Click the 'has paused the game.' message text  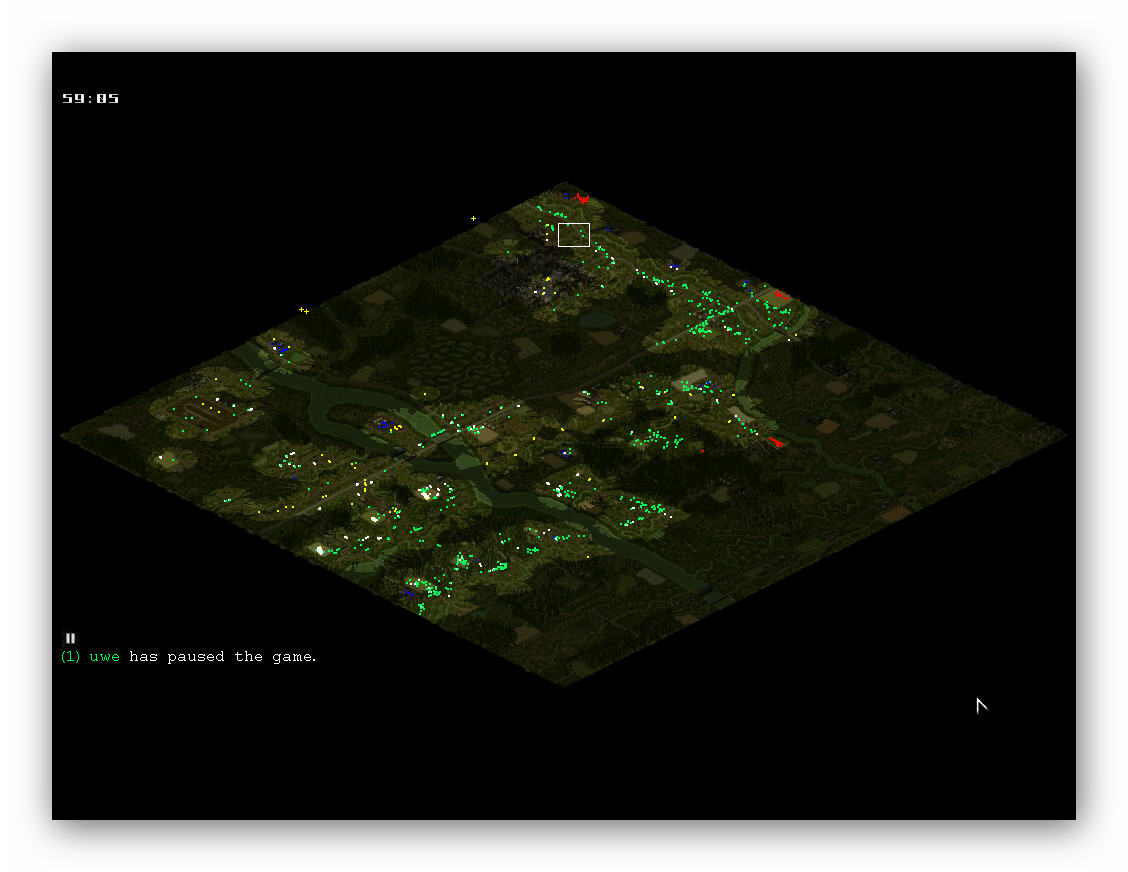coord(223,657)
